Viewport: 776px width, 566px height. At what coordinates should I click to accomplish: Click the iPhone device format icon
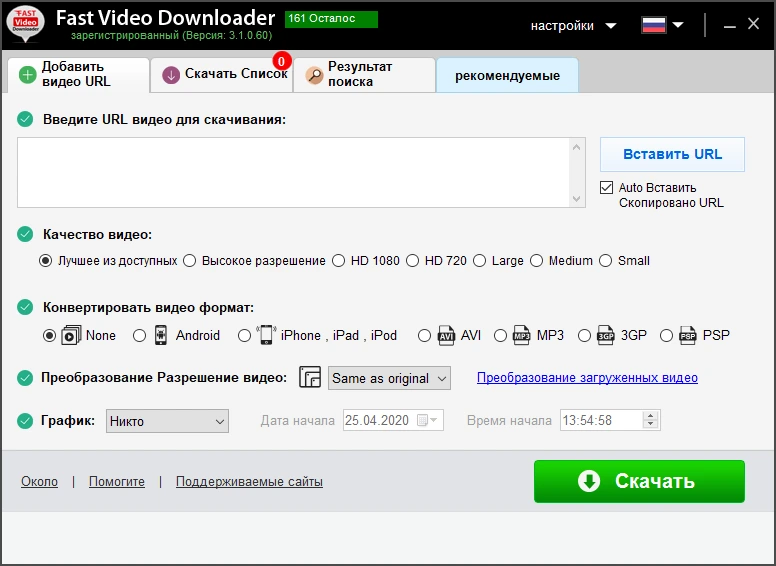click(x=266, y=335)
